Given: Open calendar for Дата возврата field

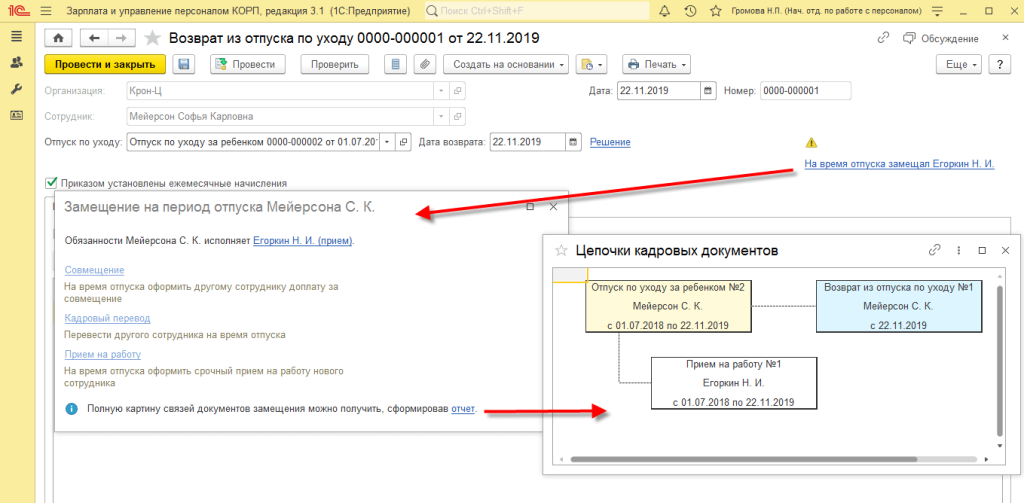Looking at the screenshot, I should click(x=573, y=142).
